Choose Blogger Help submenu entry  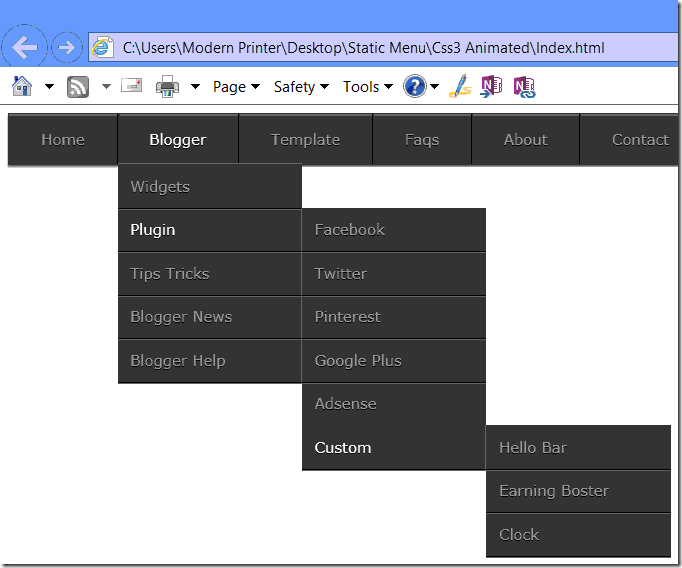tap(210, 361)
